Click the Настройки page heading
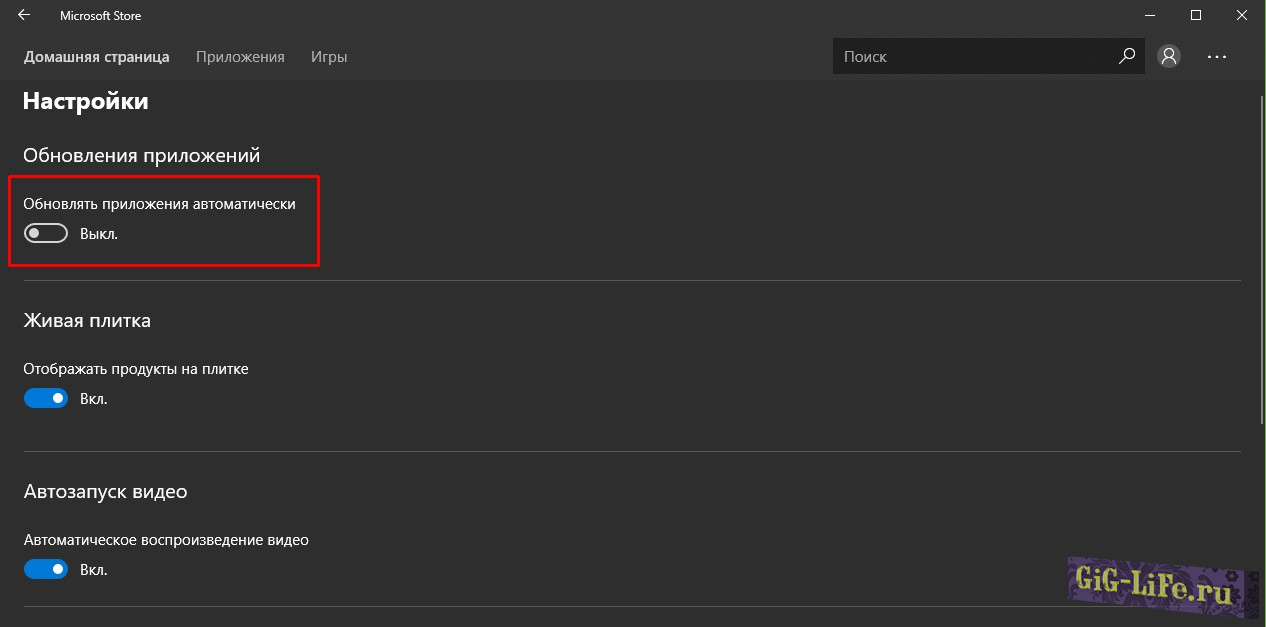Screen dimensions: 1266x627 [85, 101]
